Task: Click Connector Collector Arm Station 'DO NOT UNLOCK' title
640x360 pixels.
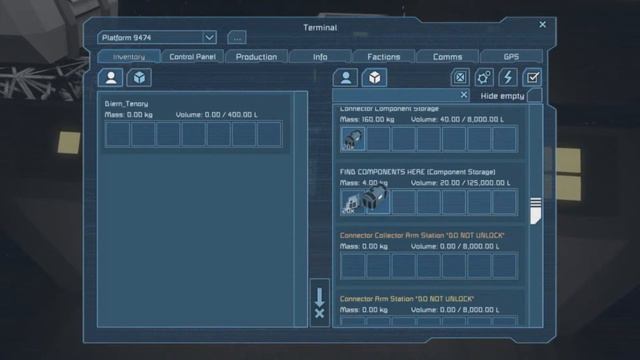Action: click(x=422, y=236)
